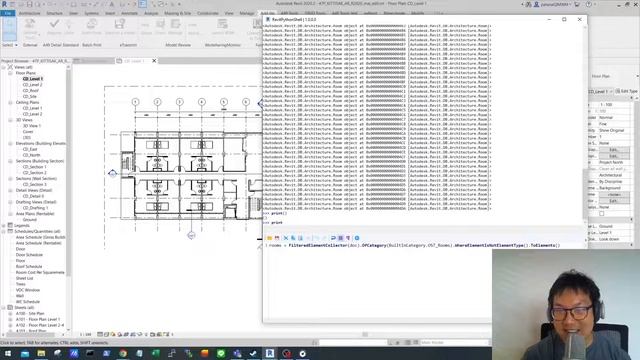Open the CD_Site floor plan view
Viewport: 640px width, 360px height.
pos(30,96)
